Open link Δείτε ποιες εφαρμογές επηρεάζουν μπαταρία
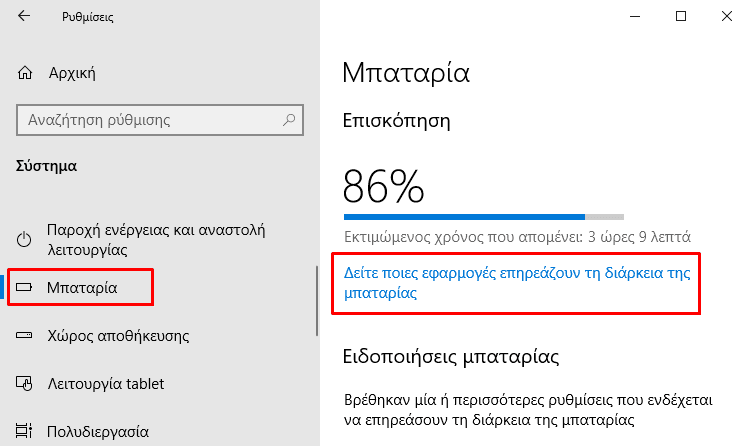This screenshot has width=750, height=446. click(x=517, y=283)
